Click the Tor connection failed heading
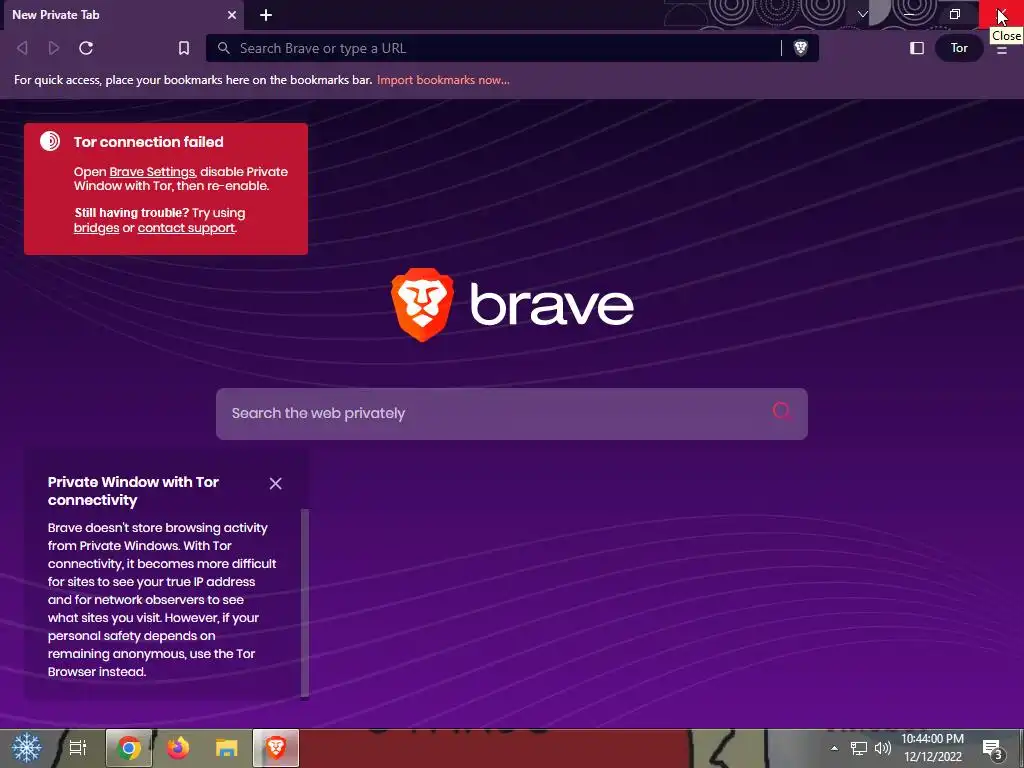1024x768 pixels. point(148,142)
